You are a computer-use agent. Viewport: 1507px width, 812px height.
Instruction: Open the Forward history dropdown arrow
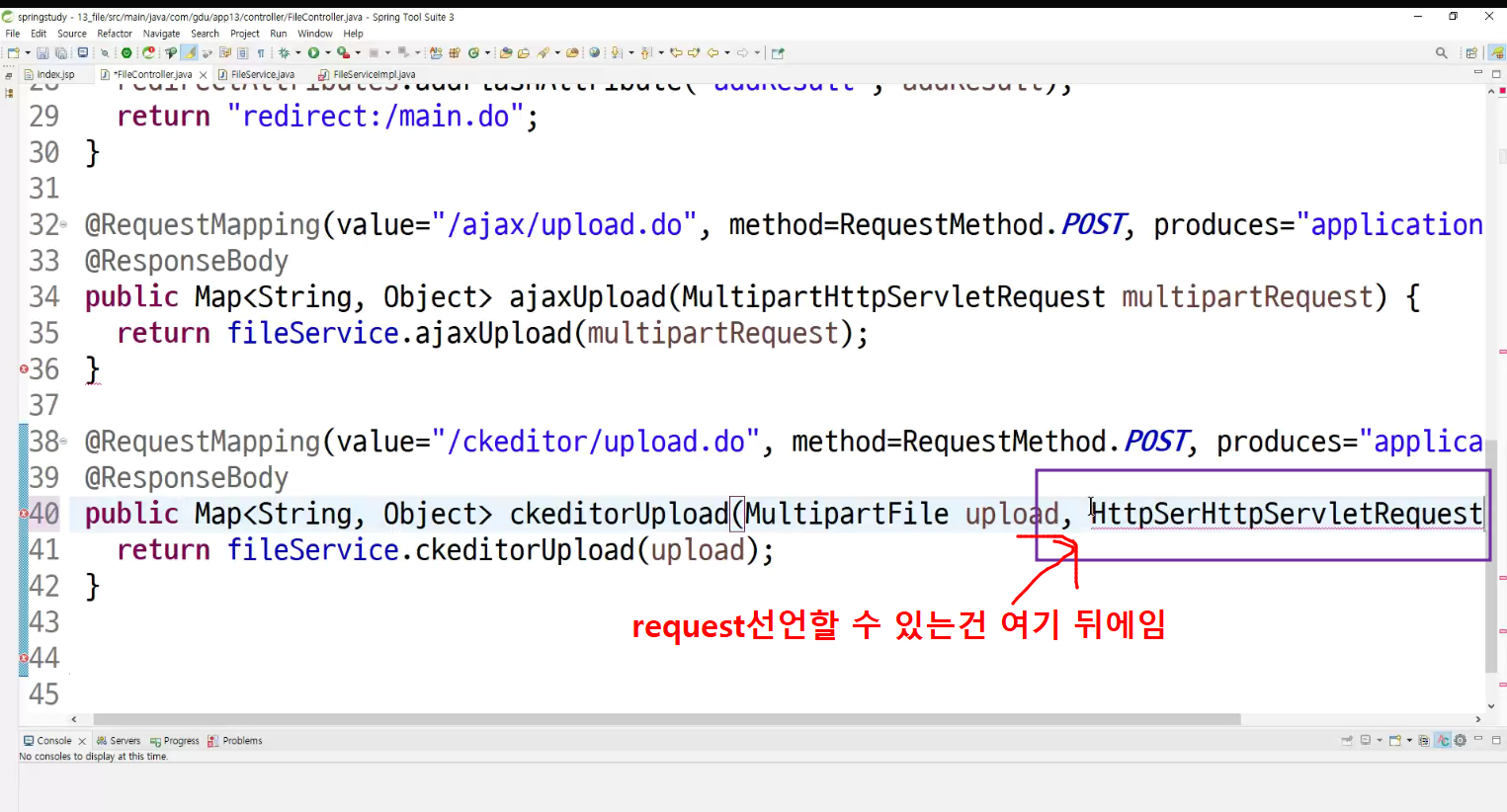click(757, 53)
